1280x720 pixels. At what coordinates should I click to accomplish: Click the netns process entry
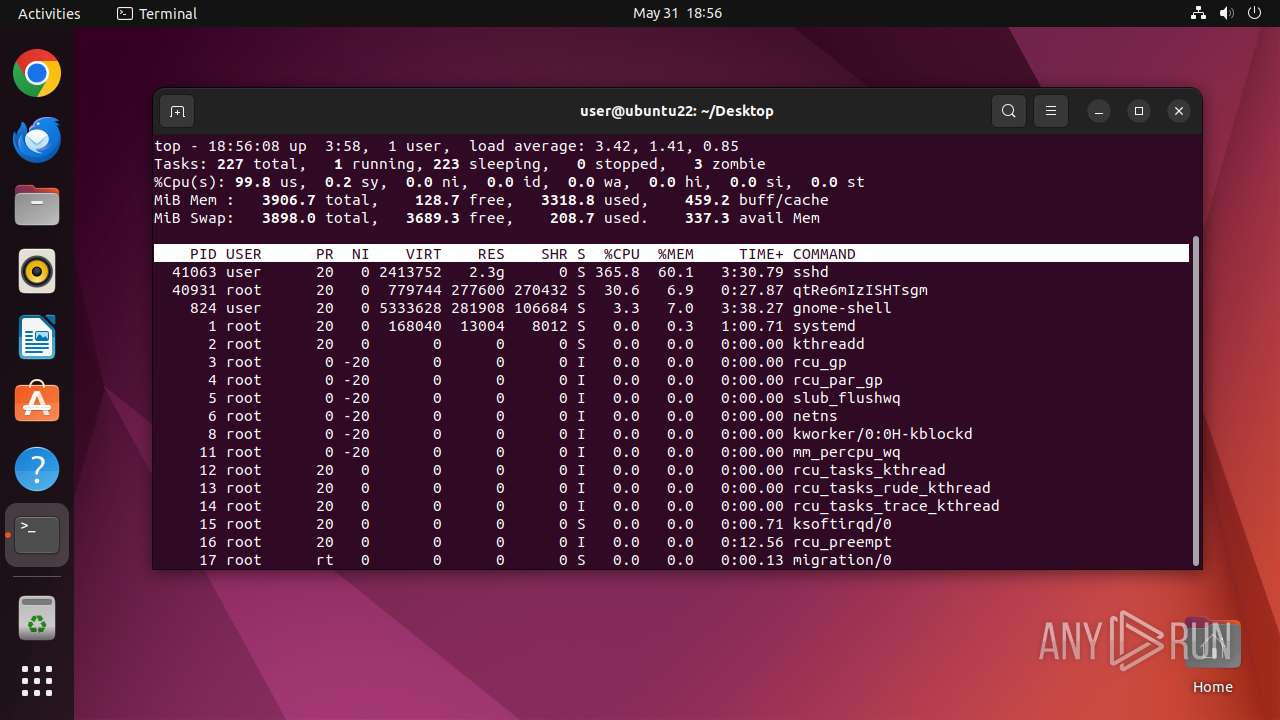pyautogui.click(x=815, y=416)
